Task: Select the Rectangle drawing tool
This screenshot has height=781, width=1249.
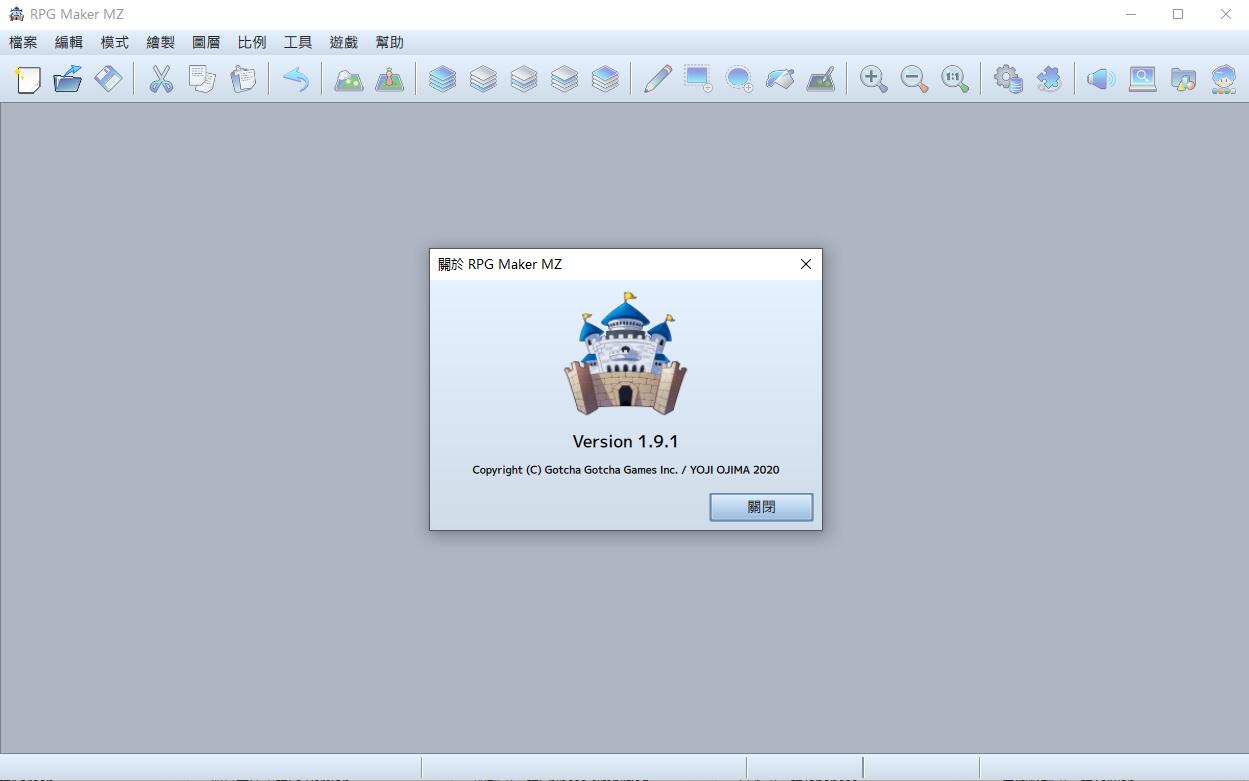Action: click(x=698, y=79)
